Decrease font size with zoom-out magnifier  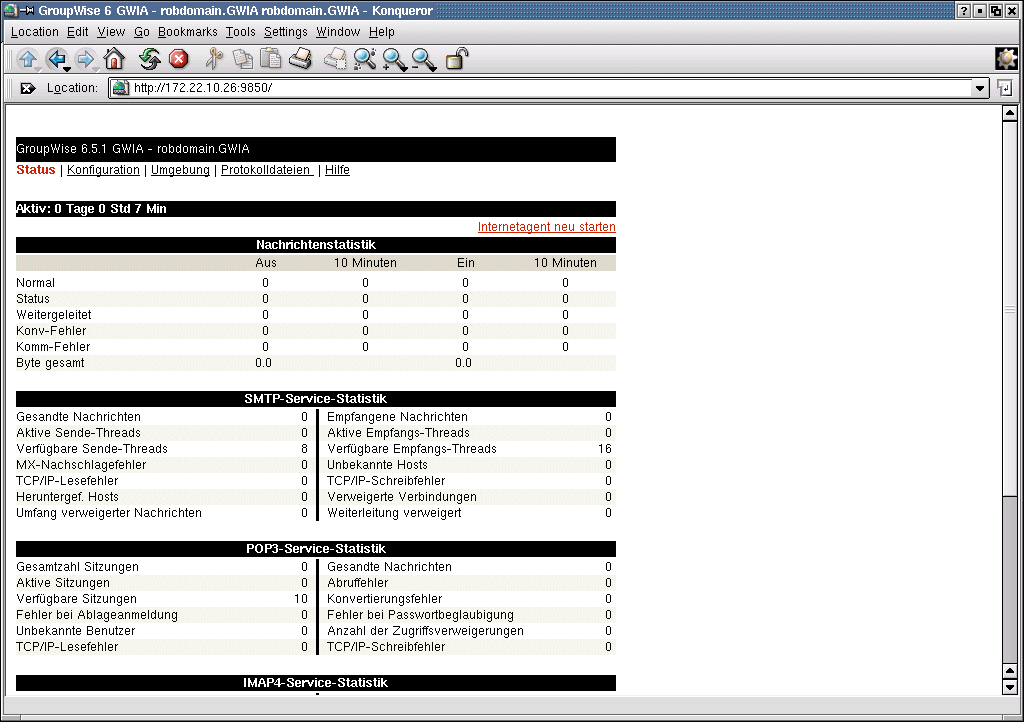click(424, 59)
